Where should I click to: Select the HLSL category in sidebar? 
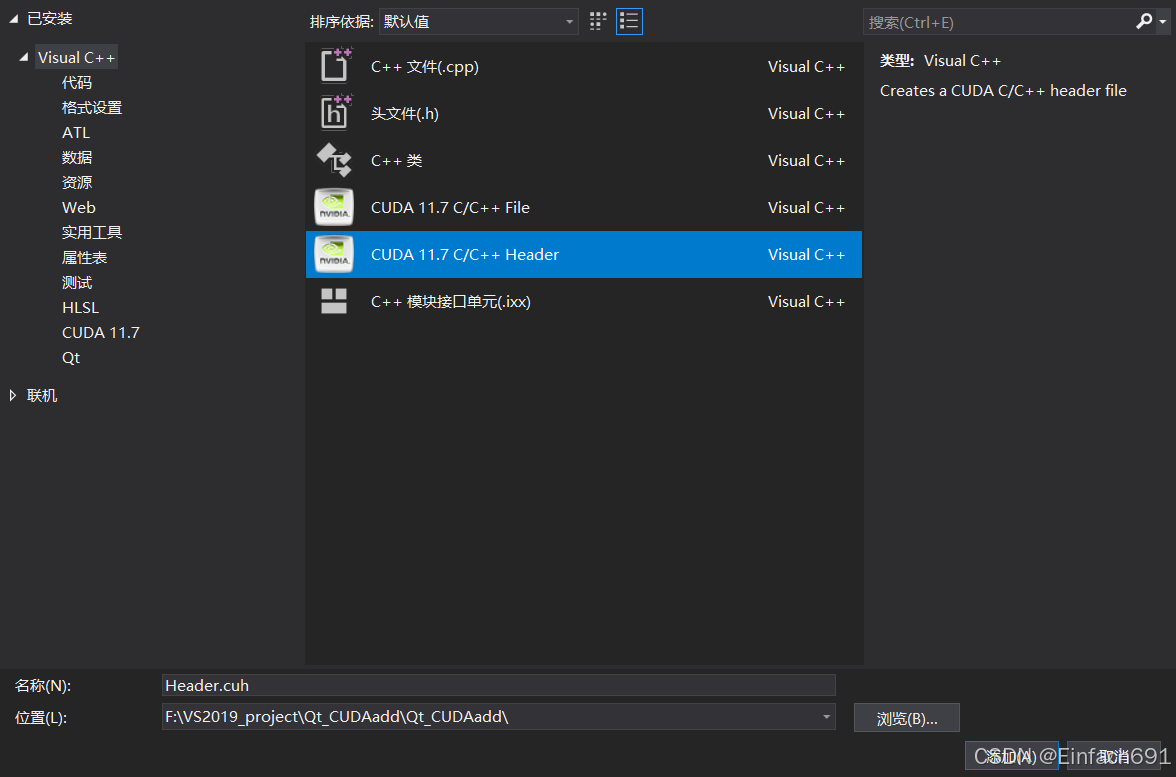(80, 307)
